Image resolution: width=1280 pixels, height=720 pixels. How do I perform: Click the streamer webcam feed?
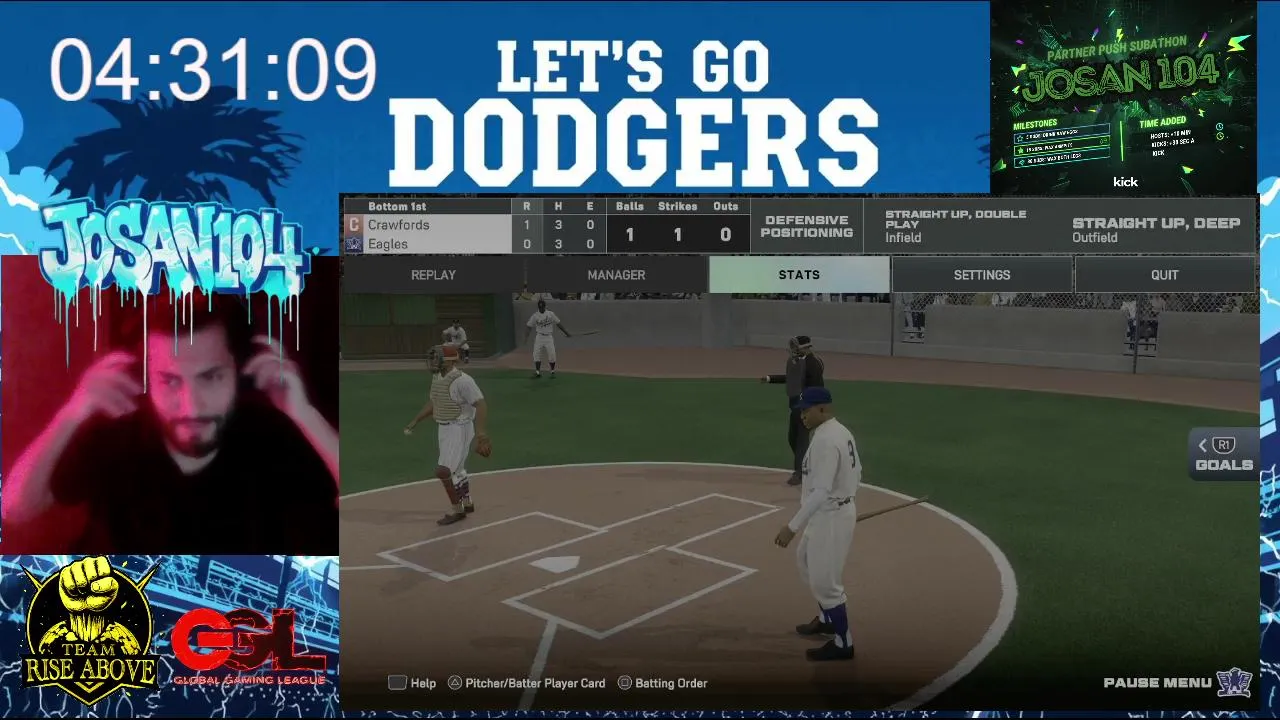click(169, 405)
